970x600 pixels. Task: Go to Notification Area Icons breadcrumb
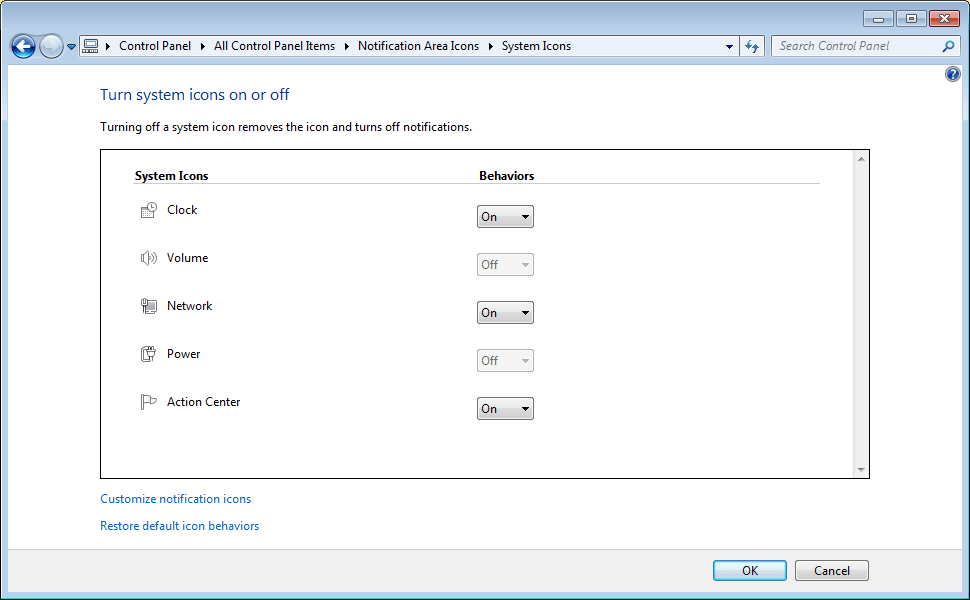click(418, 46)
